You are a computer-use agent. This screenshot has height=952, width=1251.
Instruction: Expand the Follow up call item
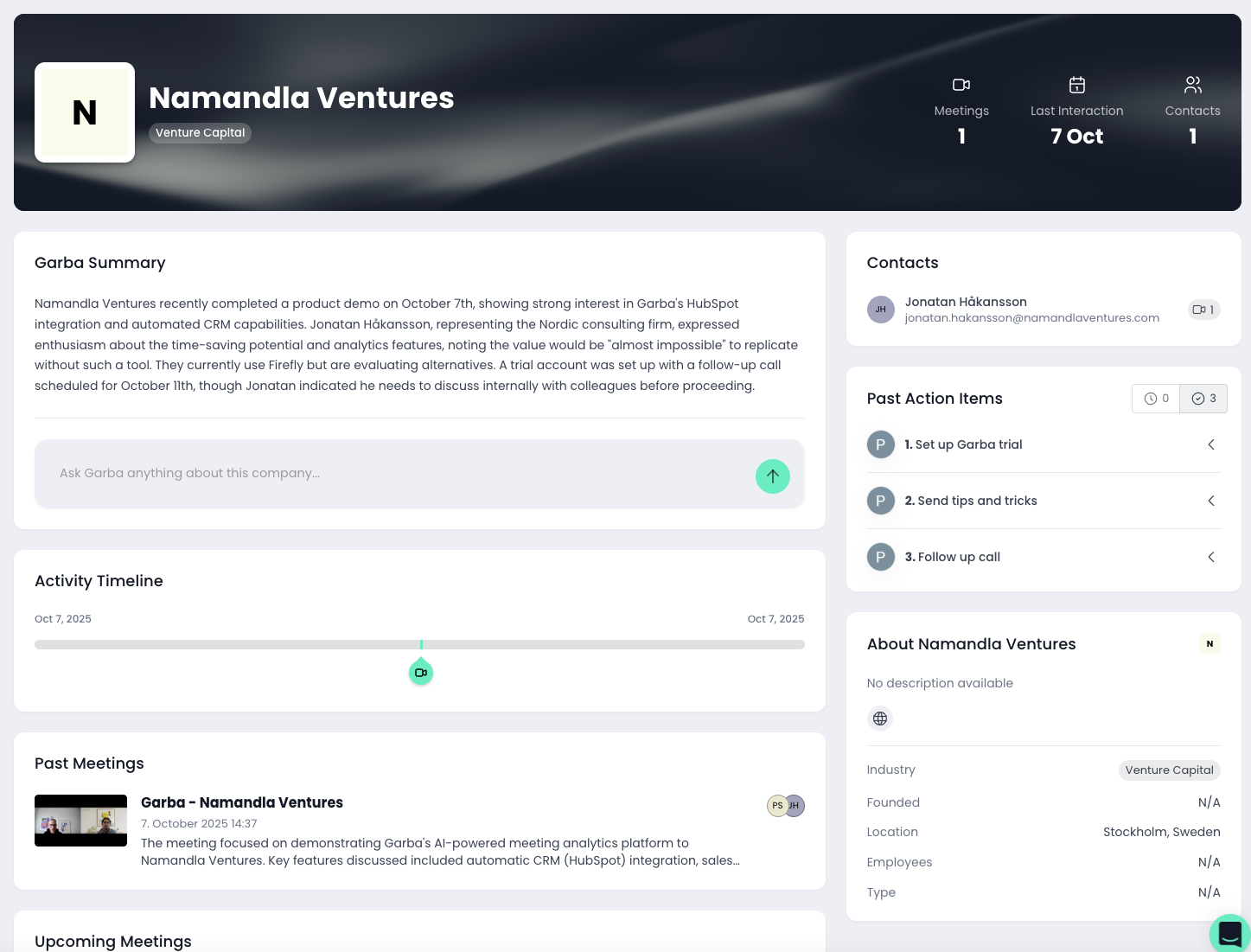(x=1211, y=557)
